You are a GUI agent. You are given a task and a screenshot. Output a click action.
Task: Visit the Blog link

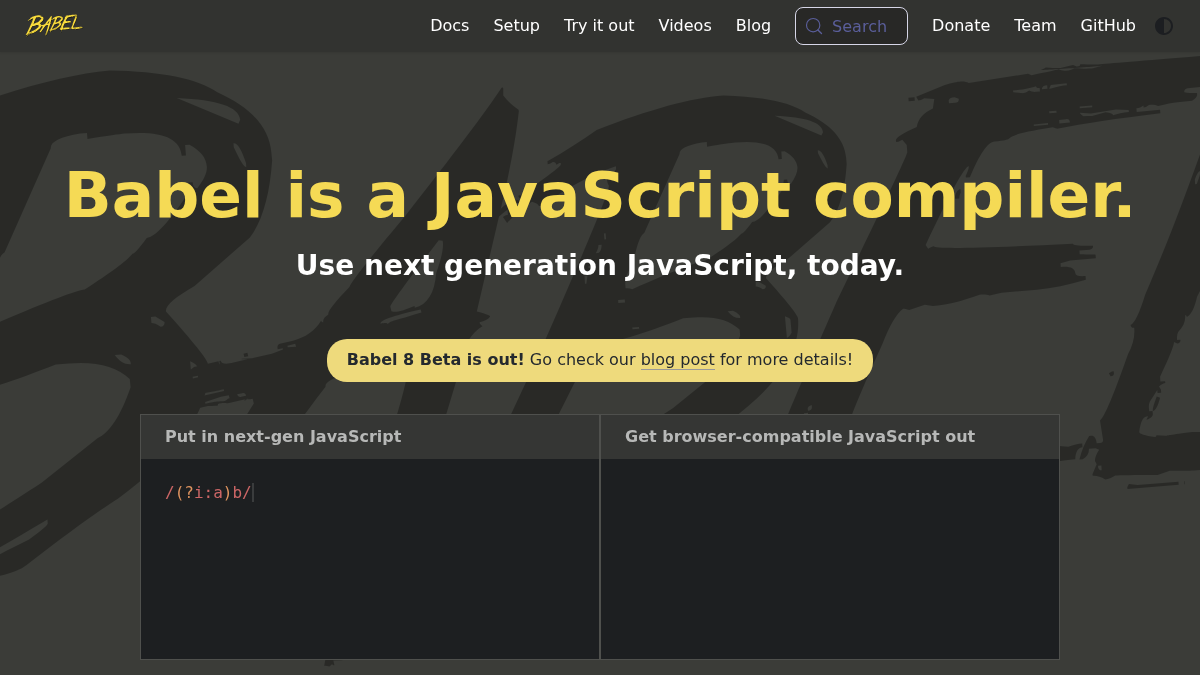[753, 26]
